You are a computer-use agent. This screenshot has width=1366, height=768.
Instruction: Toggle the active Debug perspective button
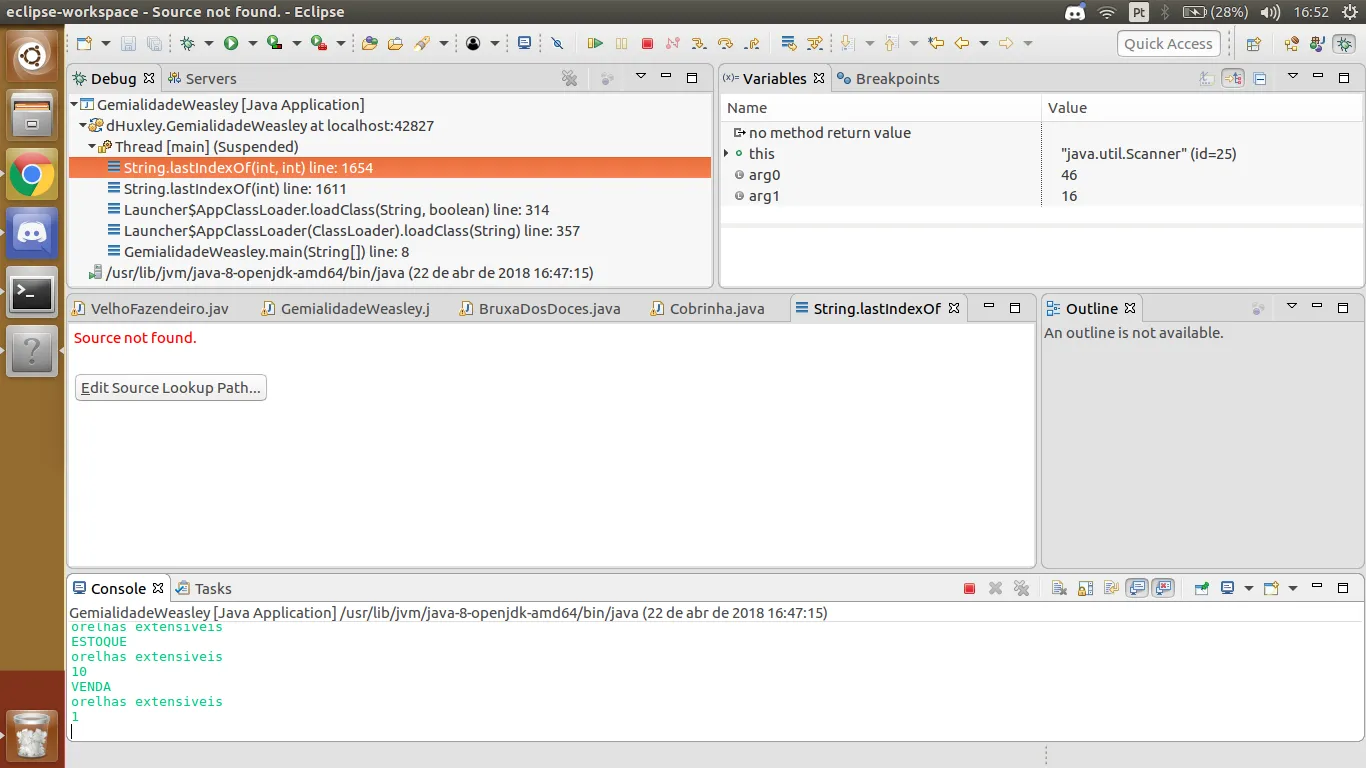click(x=1344, y=43)
